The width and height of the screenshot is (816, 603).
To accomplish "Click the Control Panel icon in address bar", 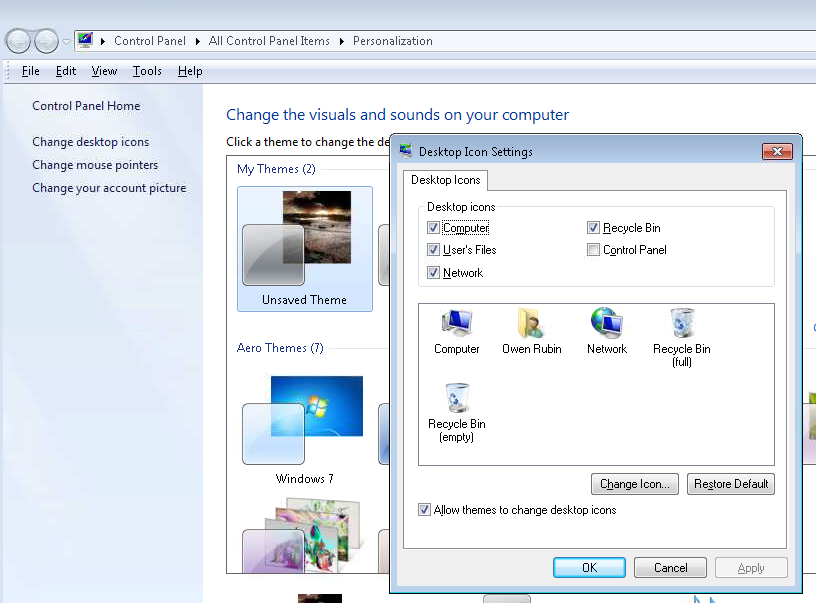I will 85,41.
